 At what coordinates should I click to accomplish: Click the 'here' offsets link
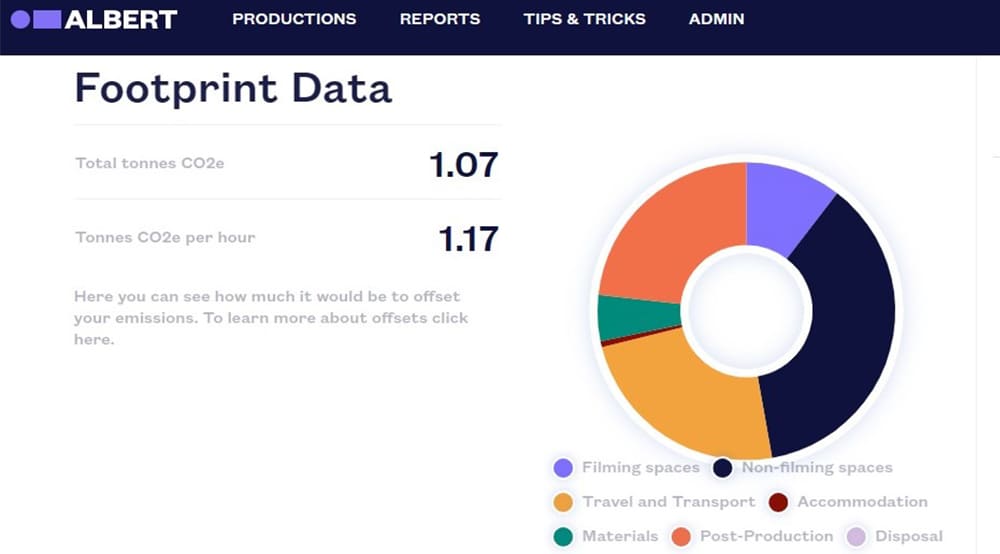point(94,340)
